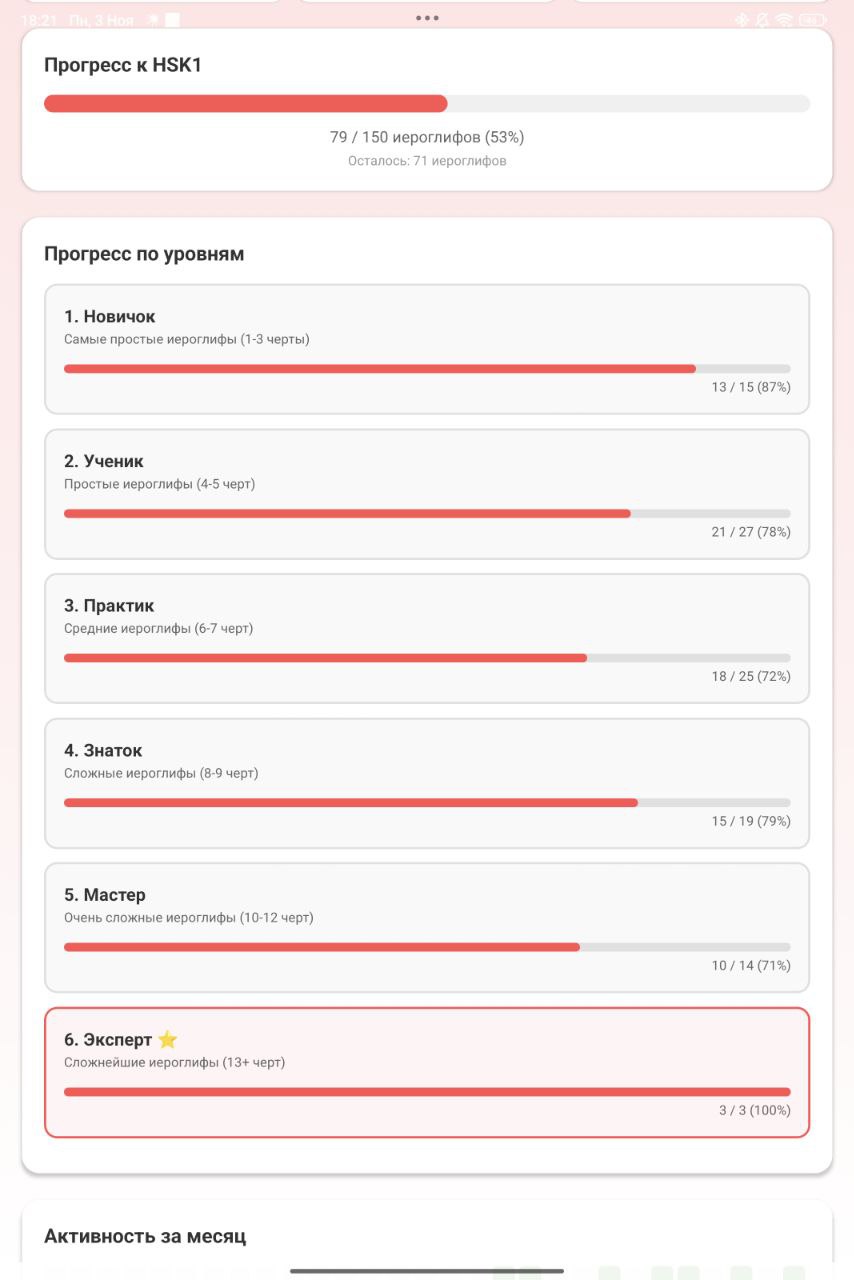Tap the muted sound icon in status bar
The image size is (854, 1280).
(762, 18)
